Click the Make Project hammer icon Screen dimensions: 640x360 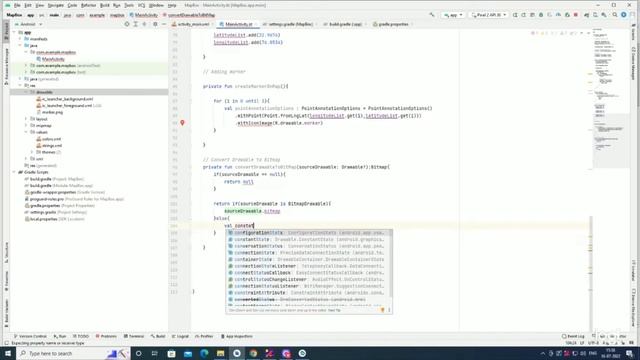432,15
